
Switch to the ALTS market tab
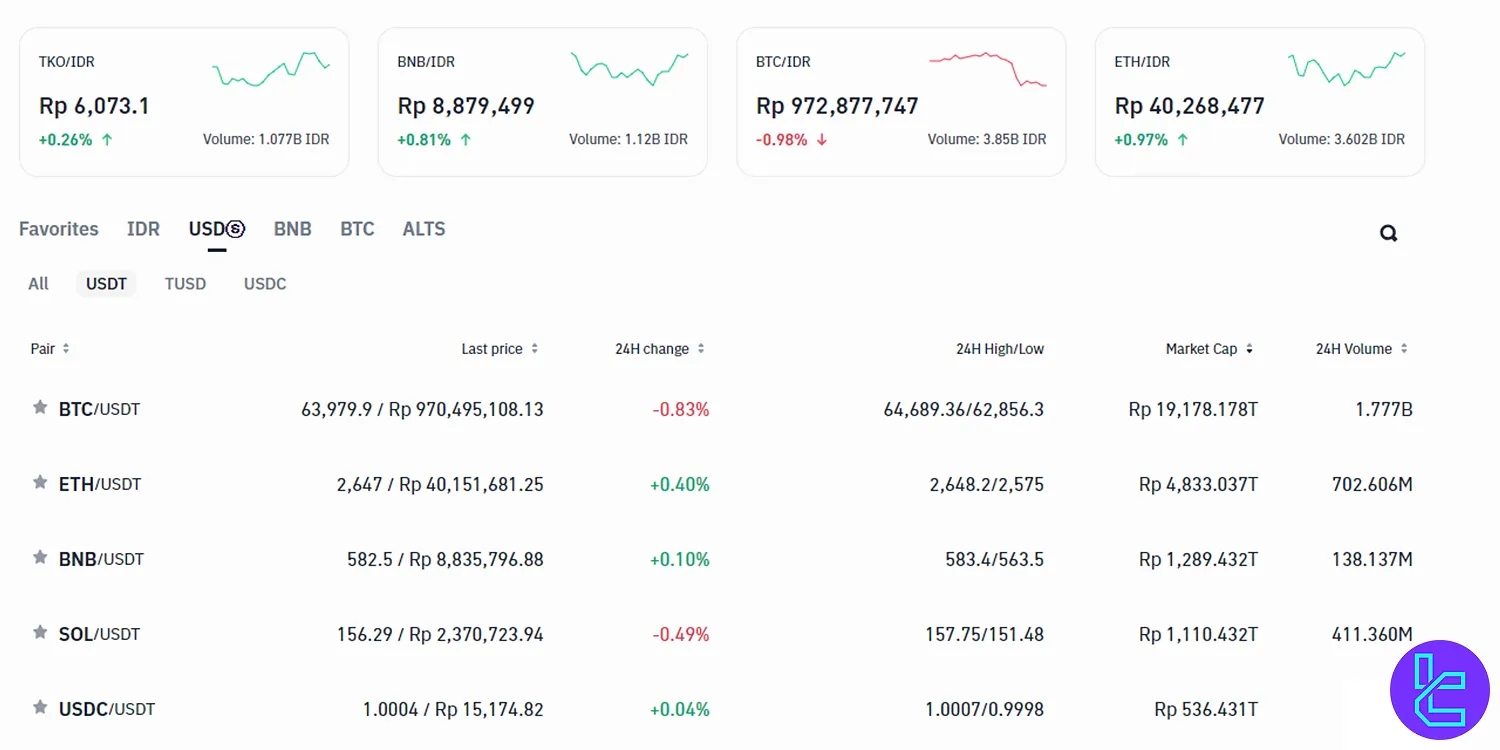(424, 229)
